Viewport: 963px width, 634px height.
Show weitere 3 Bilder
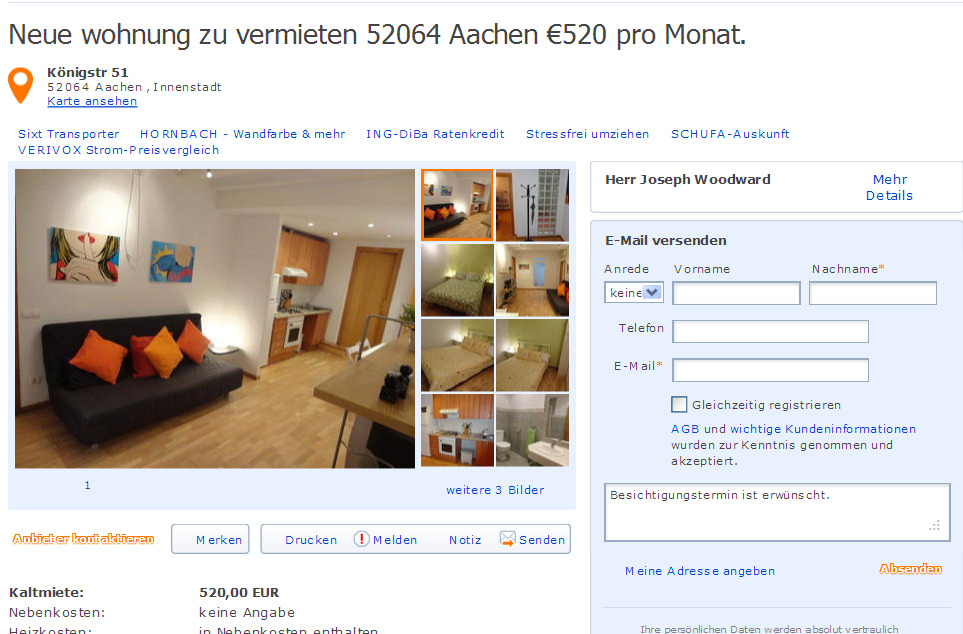tap(495, 490)
